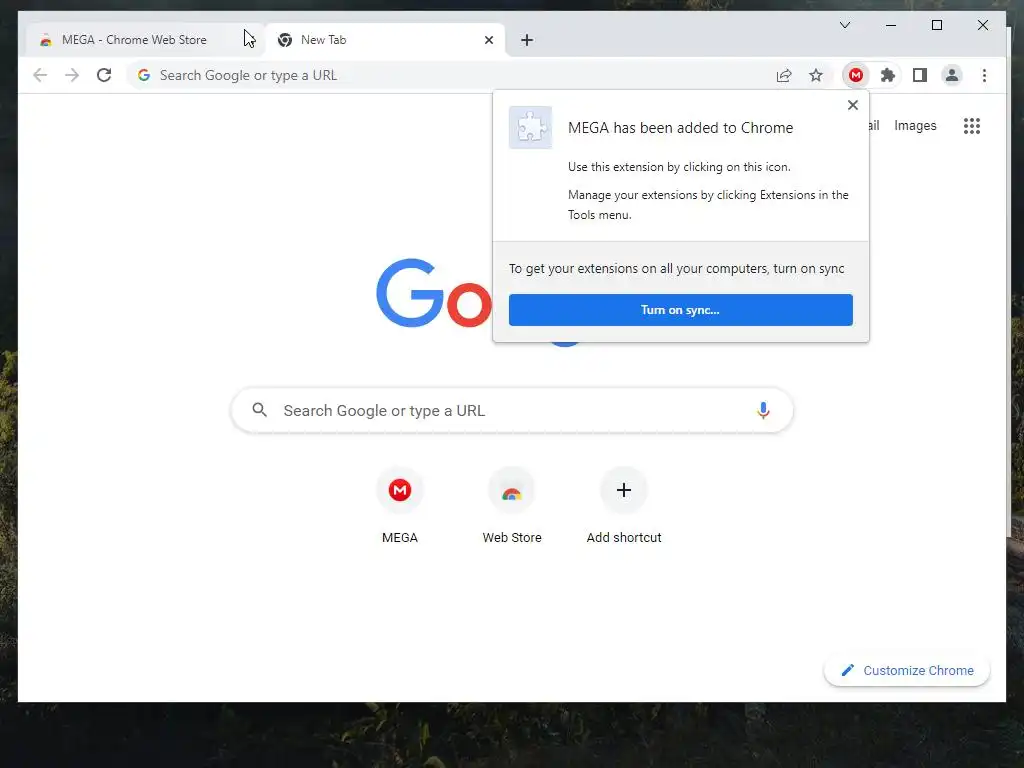Screen dimensions: 1024x768
Task: Click the Turn on sync button
Action: point(680,310)
